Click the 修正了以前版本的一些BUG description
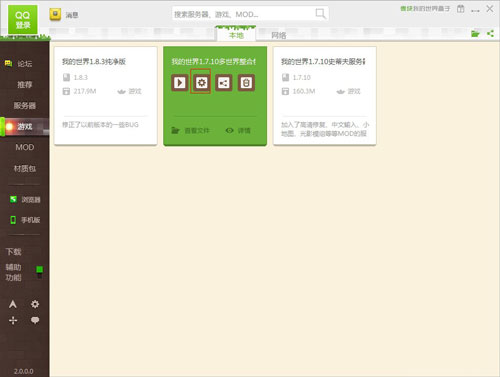500x377 pixels. click(100, 125)
